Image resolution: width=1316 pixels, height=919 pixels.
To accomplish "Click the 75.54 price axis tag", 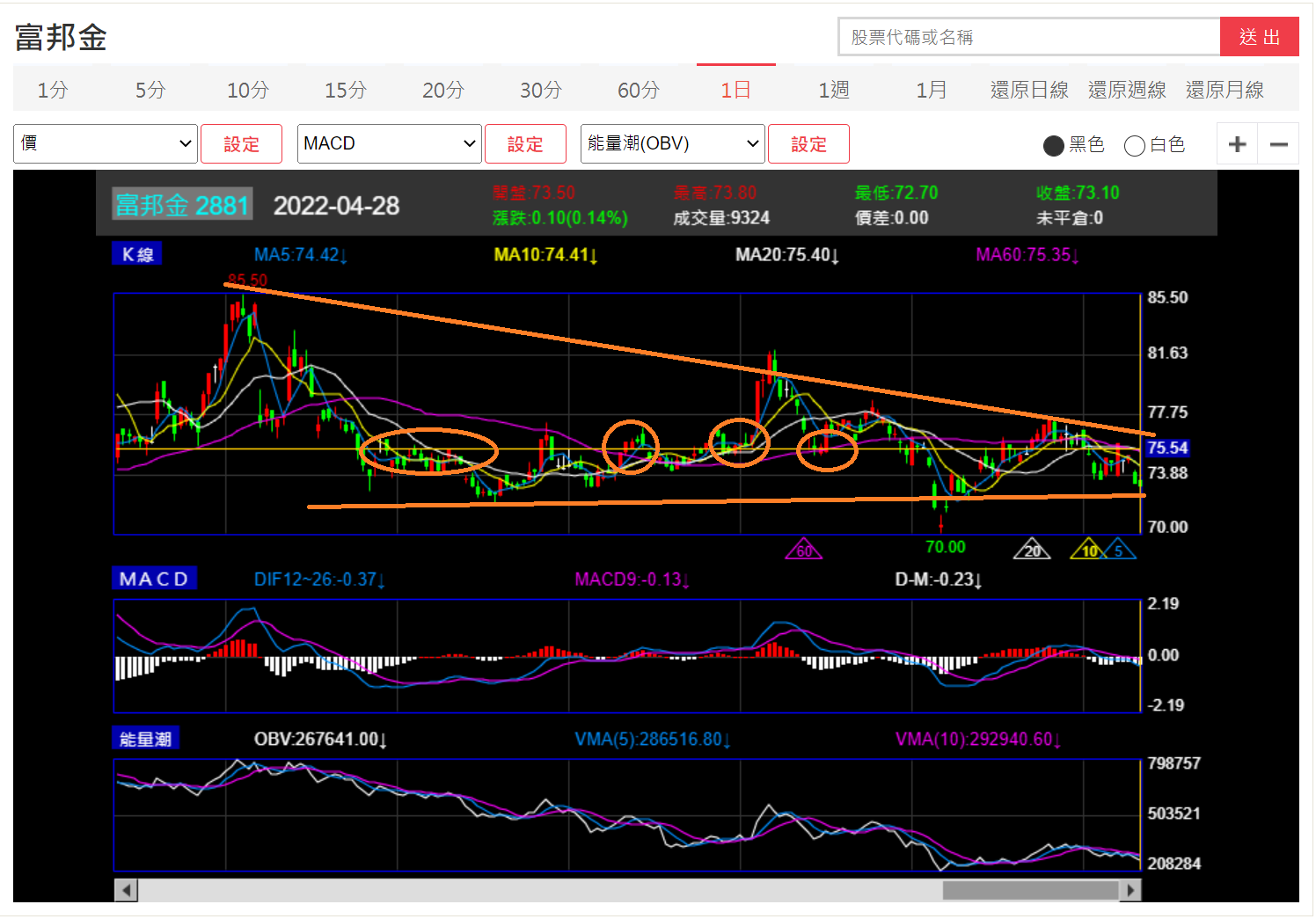I will click(x=1167, y=448).
